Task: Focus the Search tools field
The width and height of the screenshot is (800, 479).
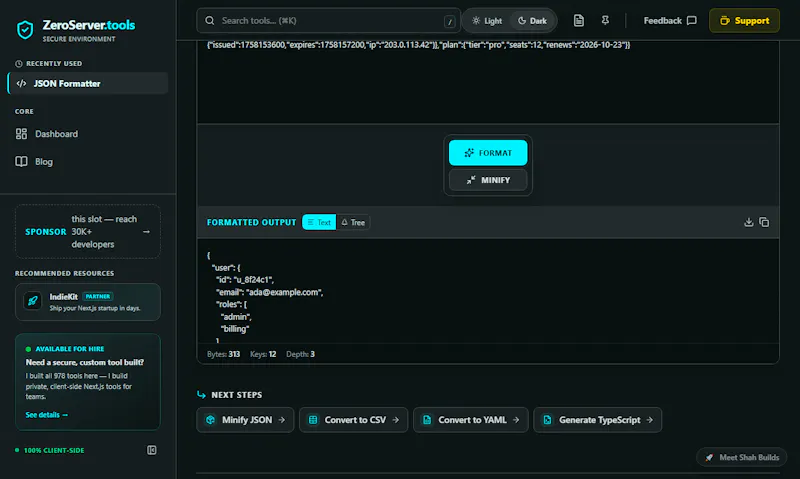Action: click(x=329, y=21)
